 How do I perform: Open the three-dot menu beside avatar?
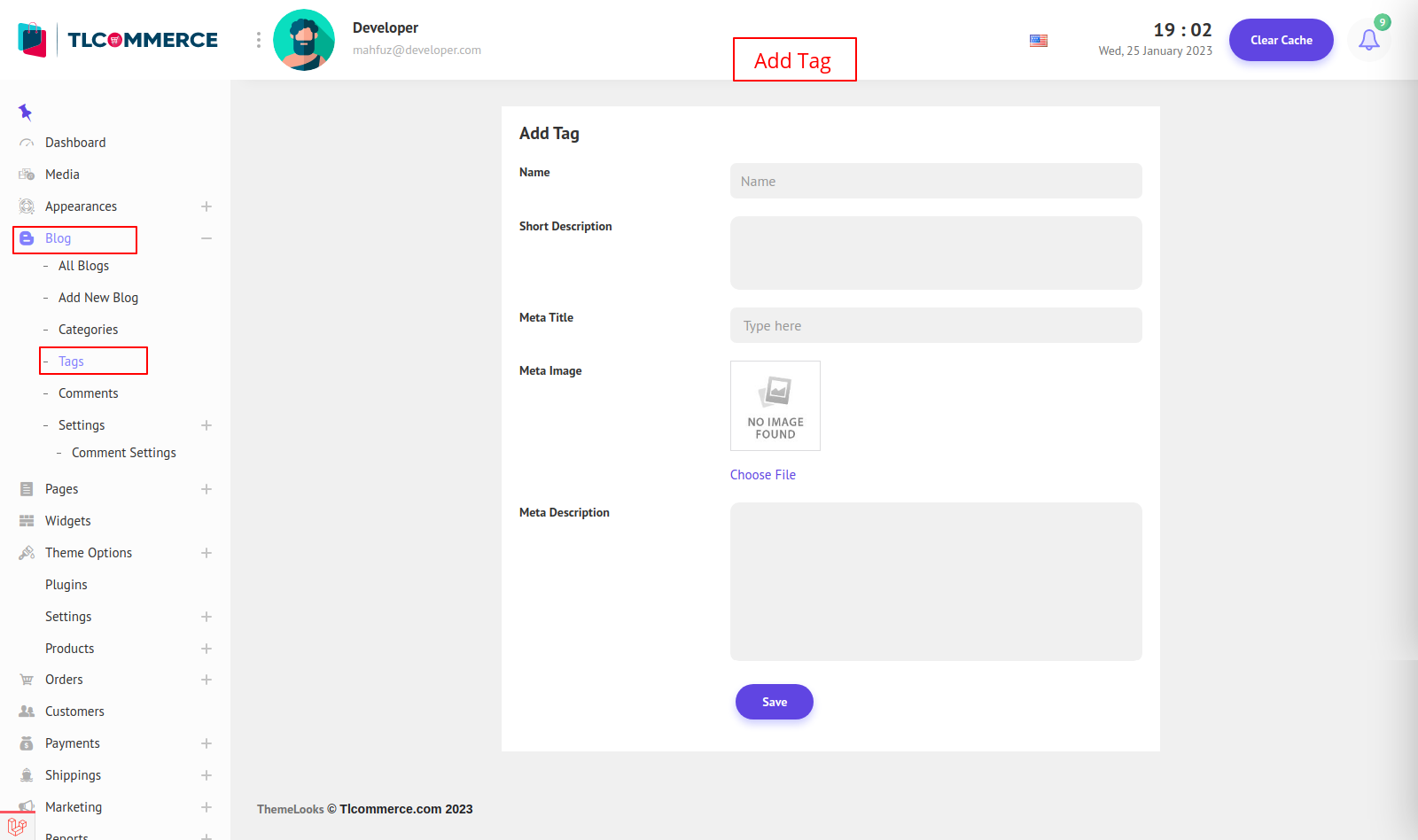259,40
